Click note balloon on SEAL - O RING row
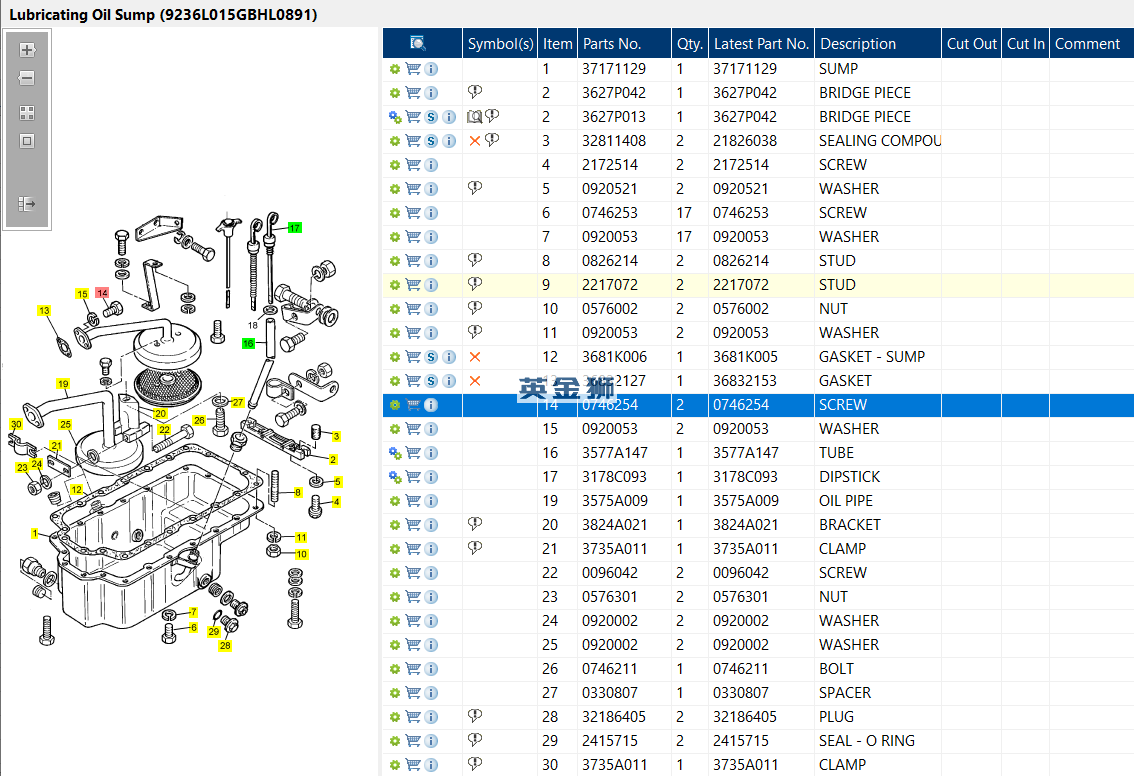 (475, 740)
